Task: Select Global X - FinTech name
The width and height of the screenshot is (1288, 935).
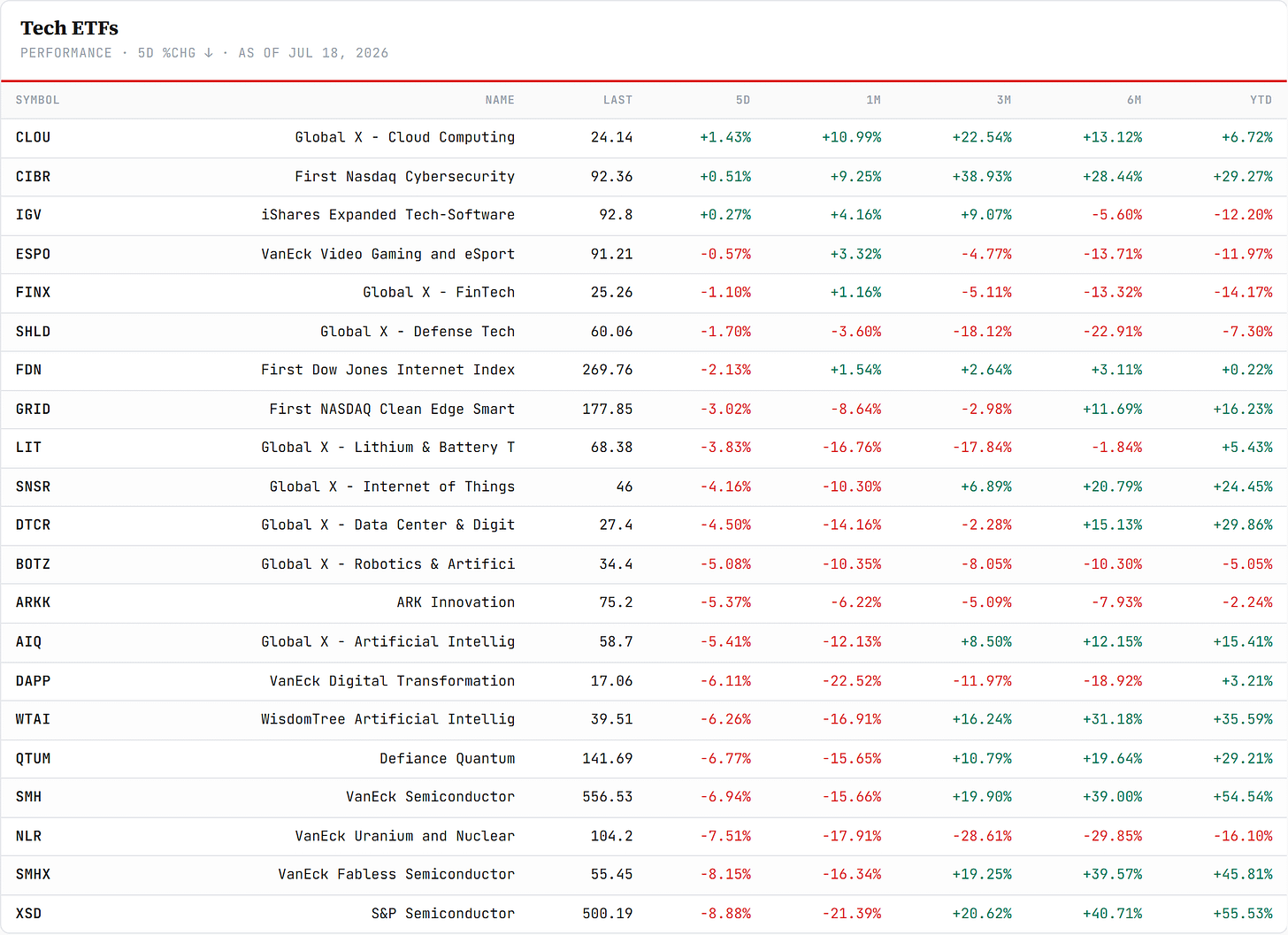Action: 439,292
